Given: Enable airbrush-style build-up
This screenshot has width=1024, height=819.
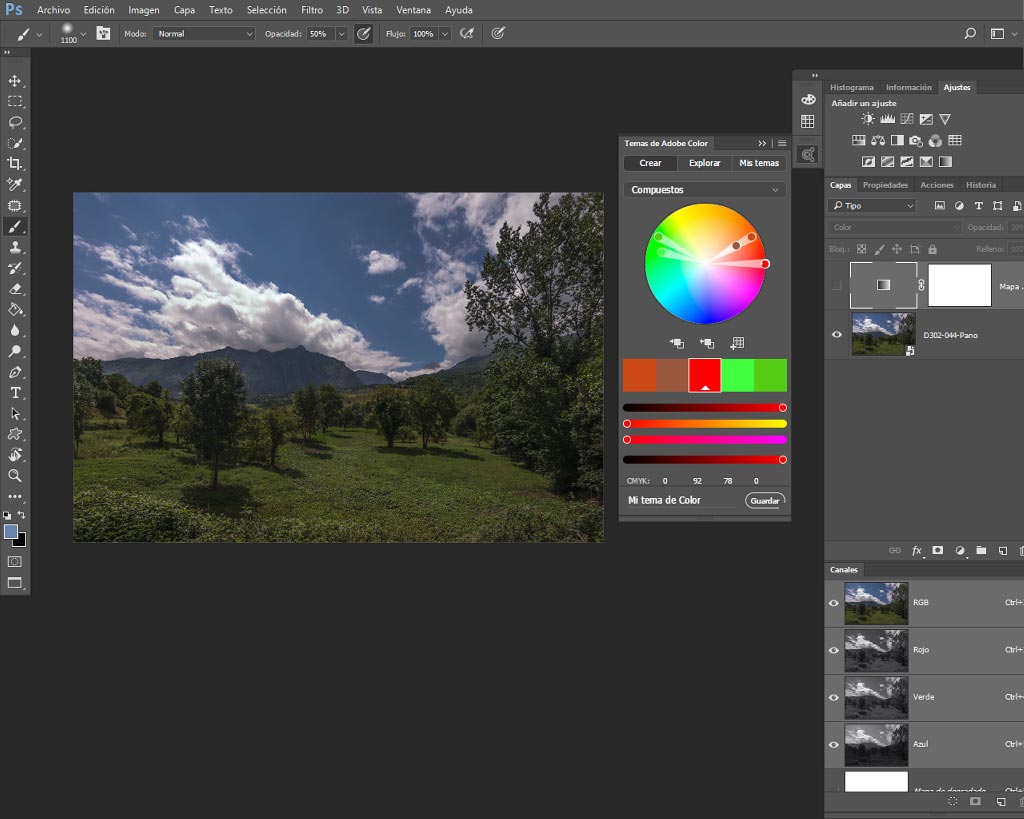Looking at the screenshot, I should (466, 33).
